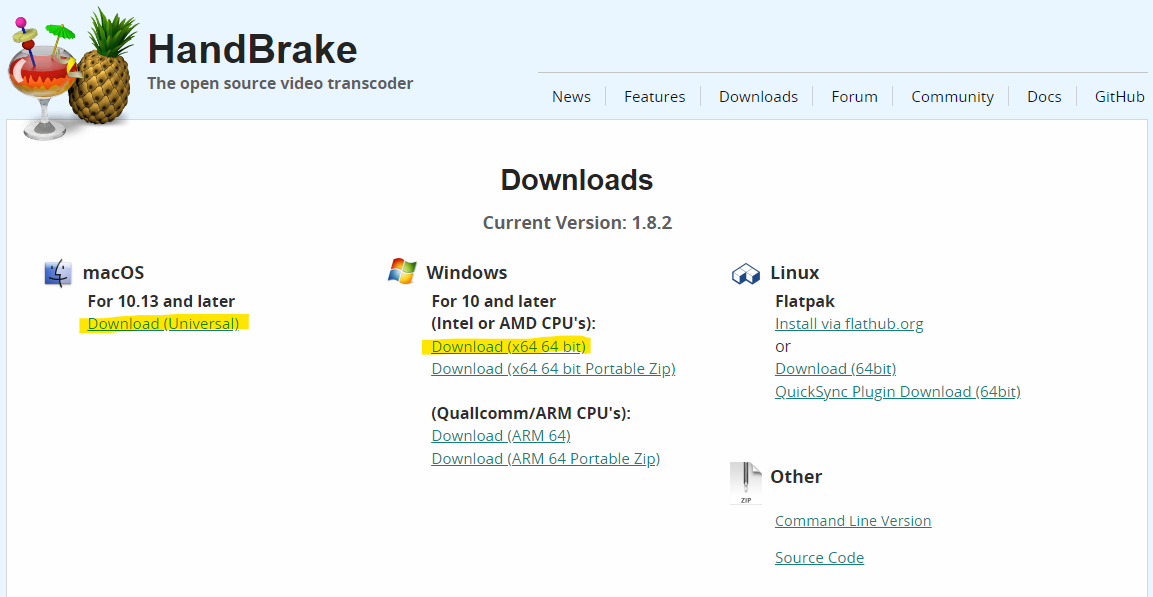Screen dimensions: 1153x597
Task: Click the '(Quallcomm/ARM CPU's):' label
Action: point(531,413)
